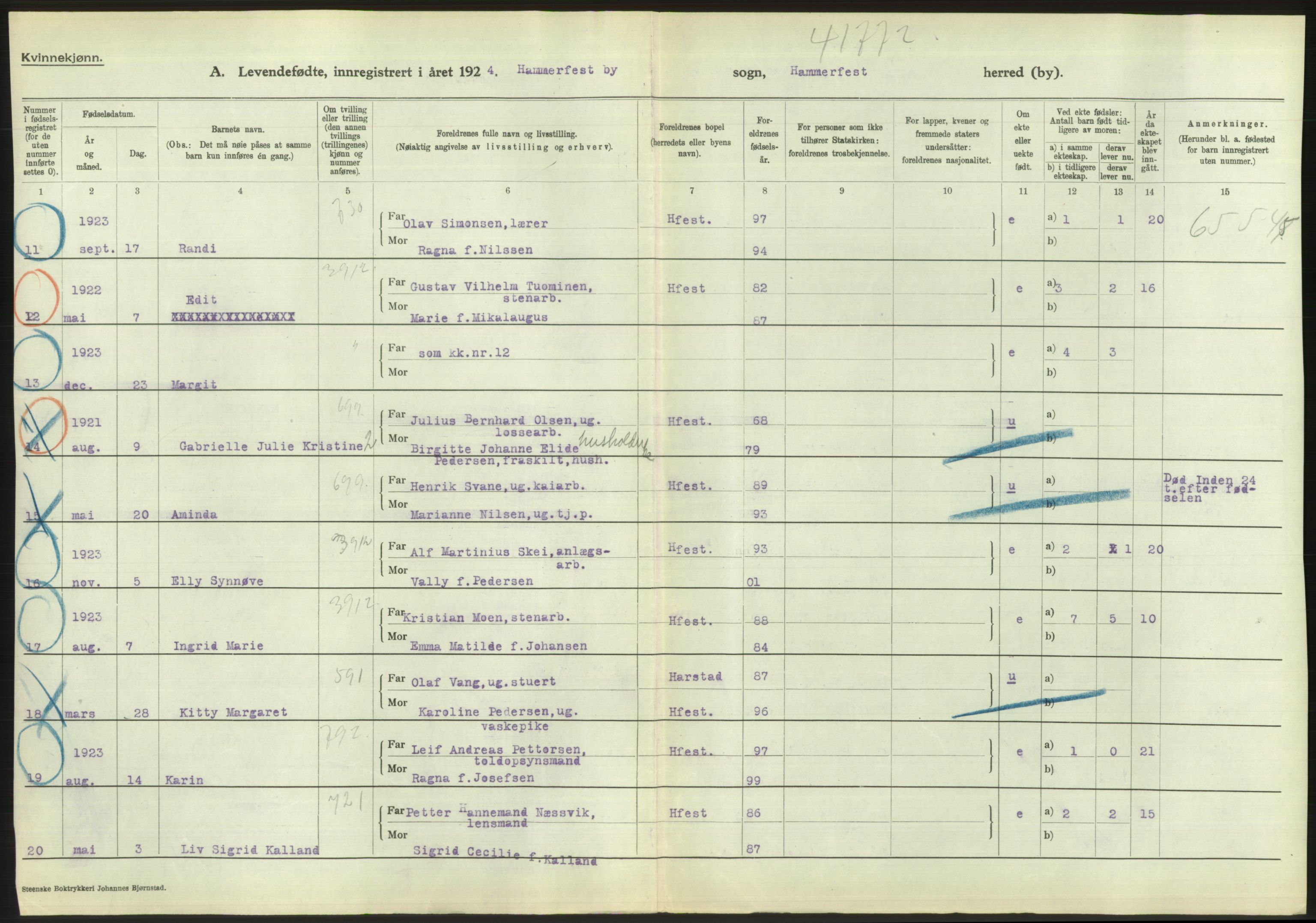Click mother "Sigrid Cecilie f.Kalland"
Viewport: 1316px width, 923px height.
[x=505, y=855]
